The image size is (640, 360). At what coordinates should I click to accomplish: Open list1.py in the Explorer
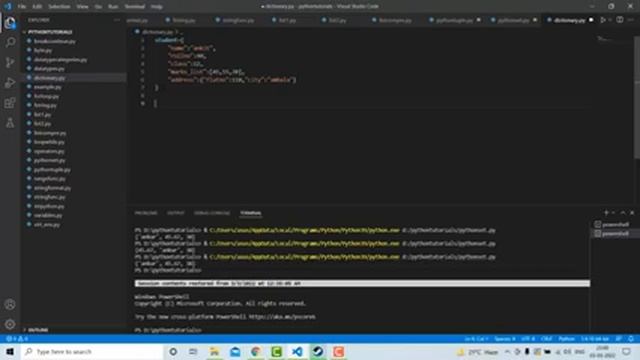tap(42, 114)
